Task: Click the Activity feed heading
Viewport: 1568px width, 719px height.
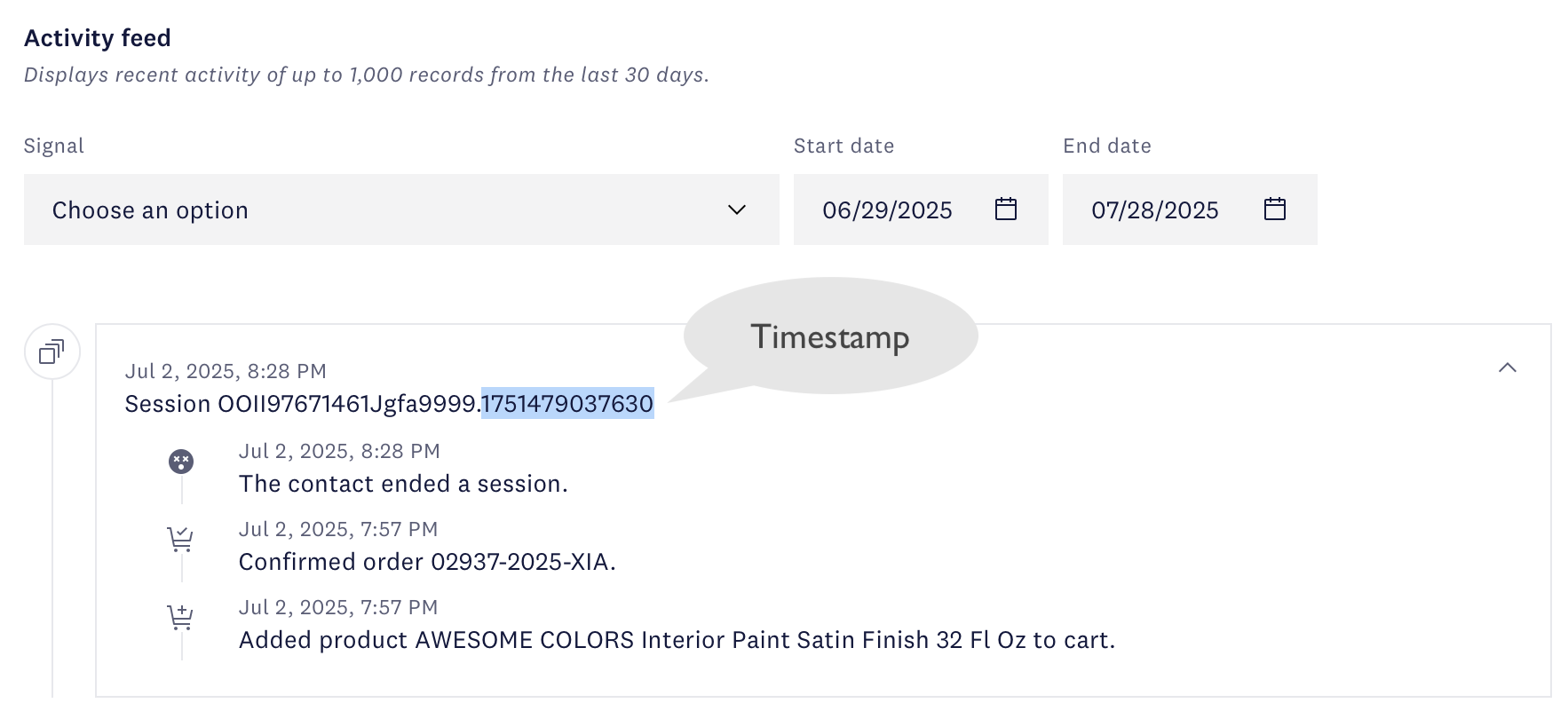Action: point(98,38)
